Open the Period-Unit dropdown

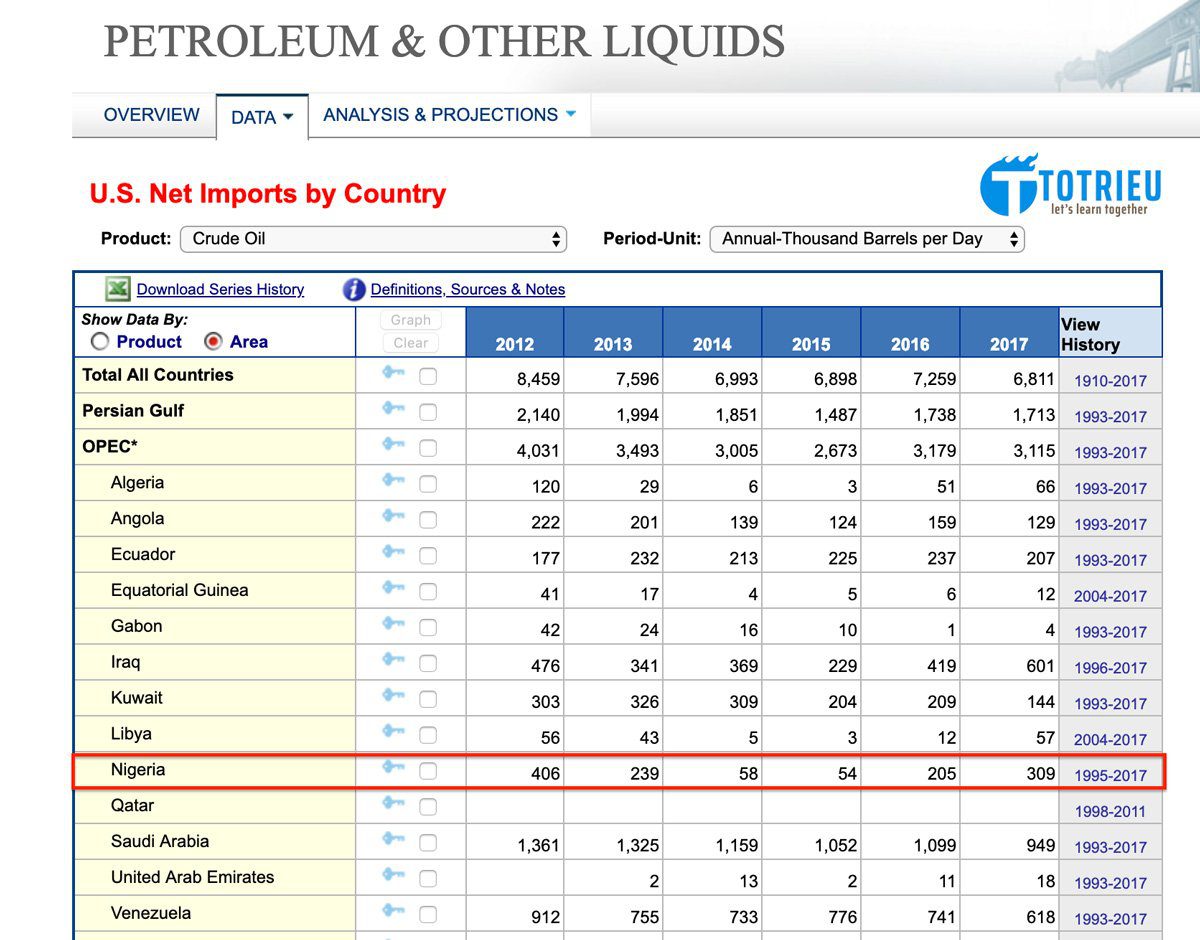click(x=866, y=239)
